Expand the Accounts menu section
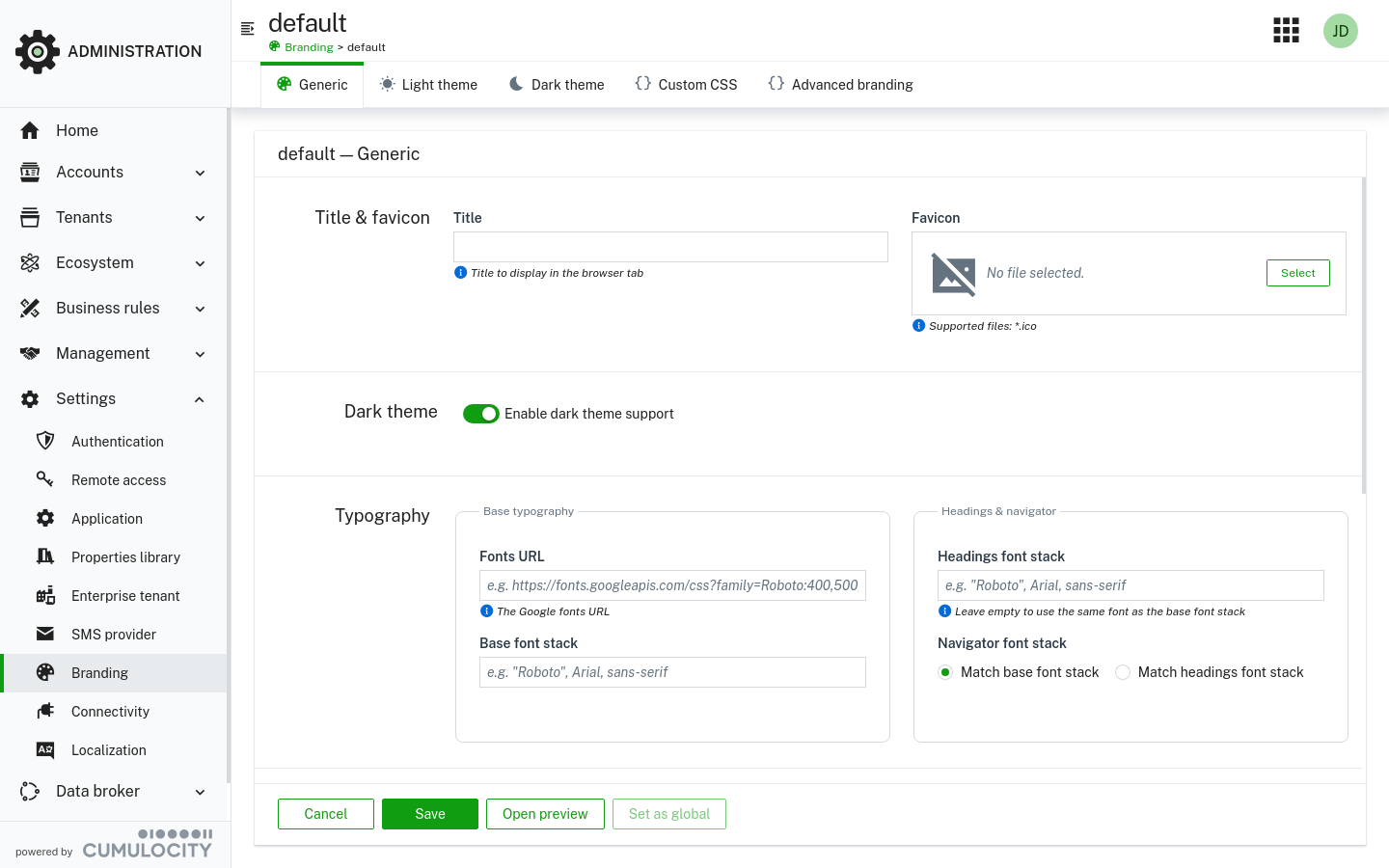The image size is (1389, 868). coord(200,173)
